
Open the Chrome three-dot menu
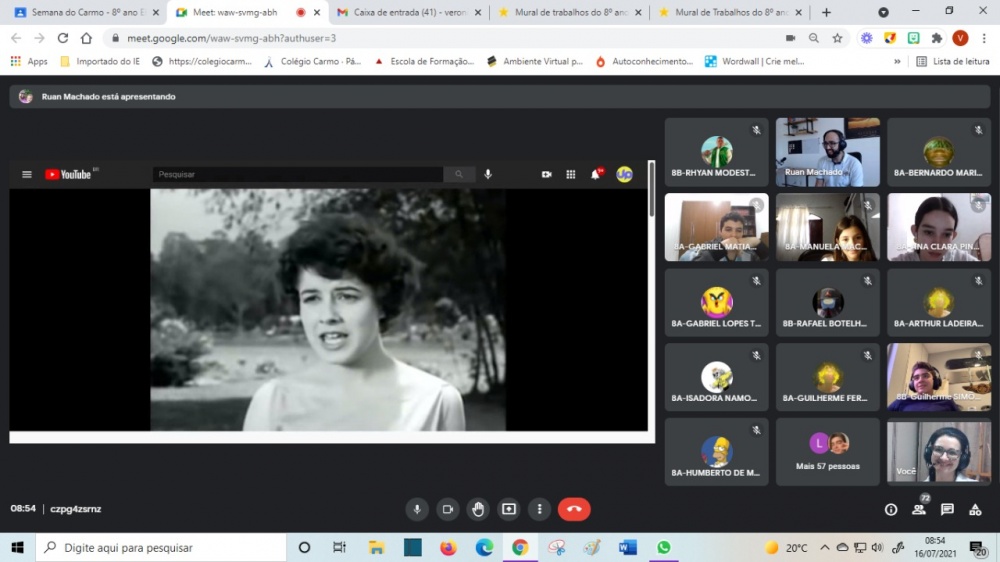pyautogui.click(x=984, y=38)
